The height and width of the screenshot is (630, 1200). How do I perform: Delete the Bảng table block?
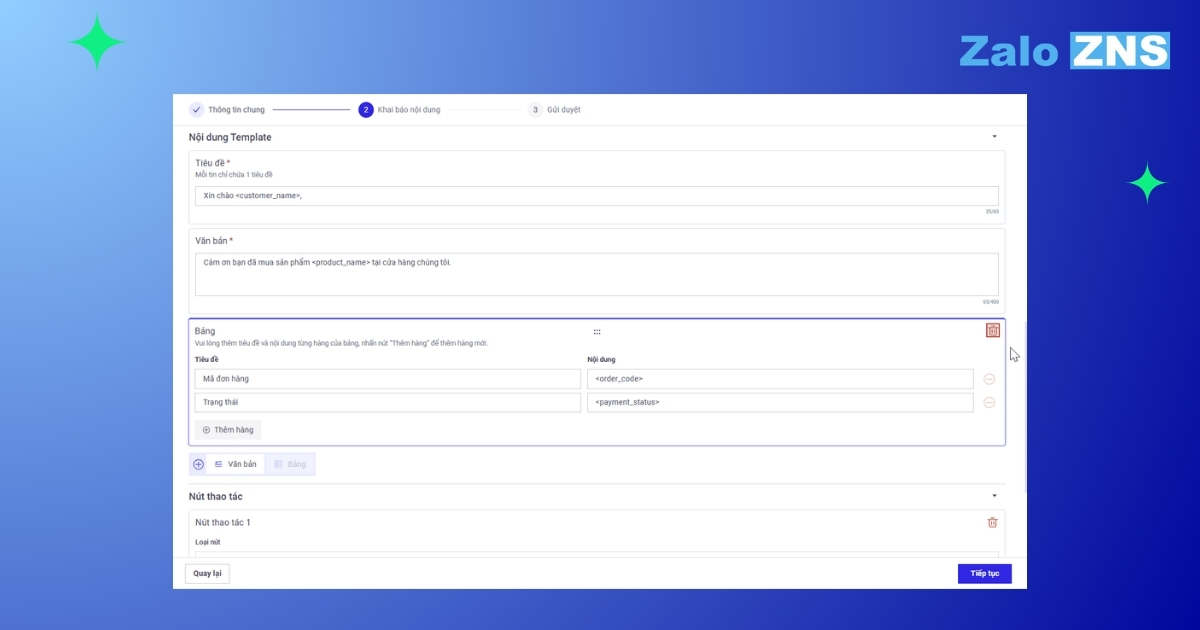point(992,331)
